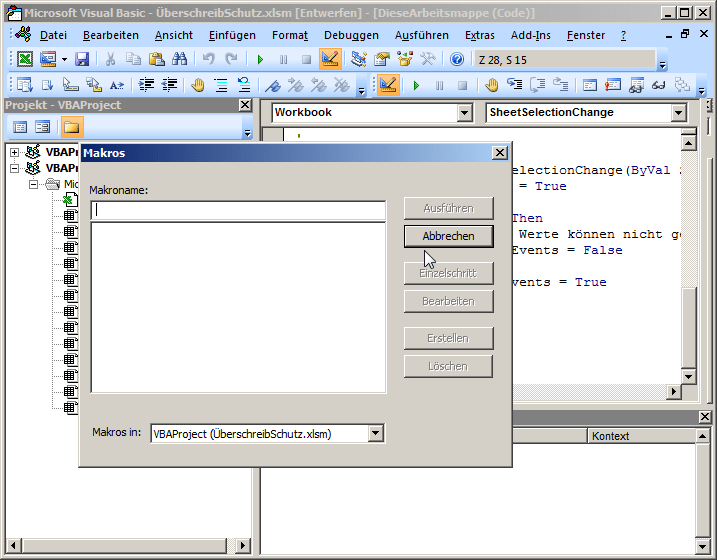Click the Cut scissors icon
The width and height of the screenshot is (717, 560).
coord(110,59)
